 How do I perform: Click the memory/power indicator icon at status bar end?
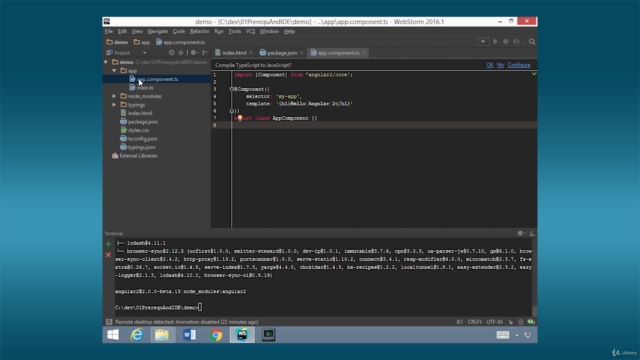pyautogui.click(x=531, y=322)
